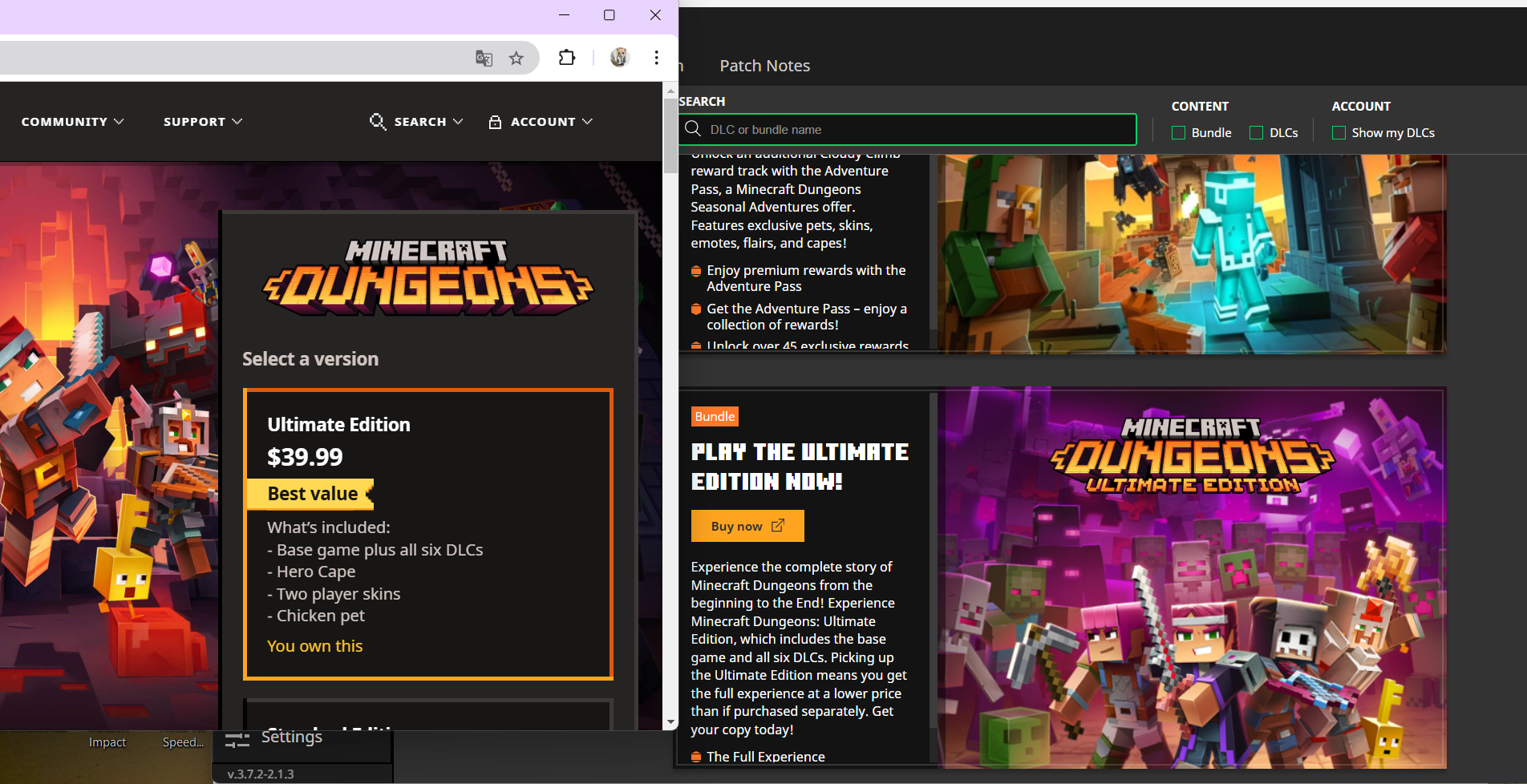This screenshot has width=1527, height=784.
Task: Bookmark this page with the star icon
Action: pos(516,58)
